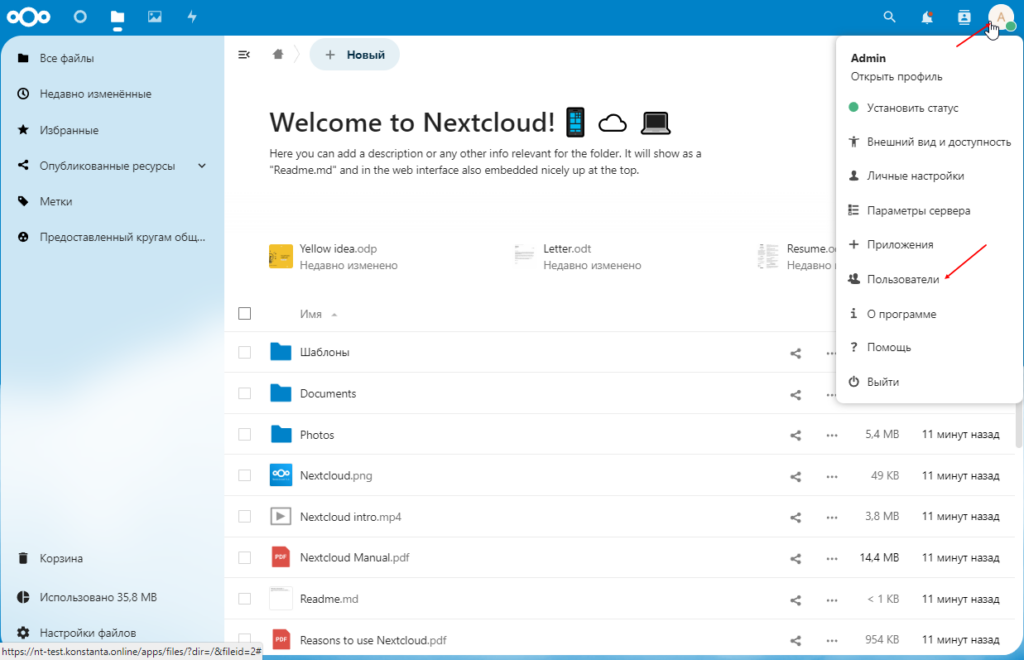Open more actions for Readme.md
1024x660 pixels.
[x=831, y=599]
